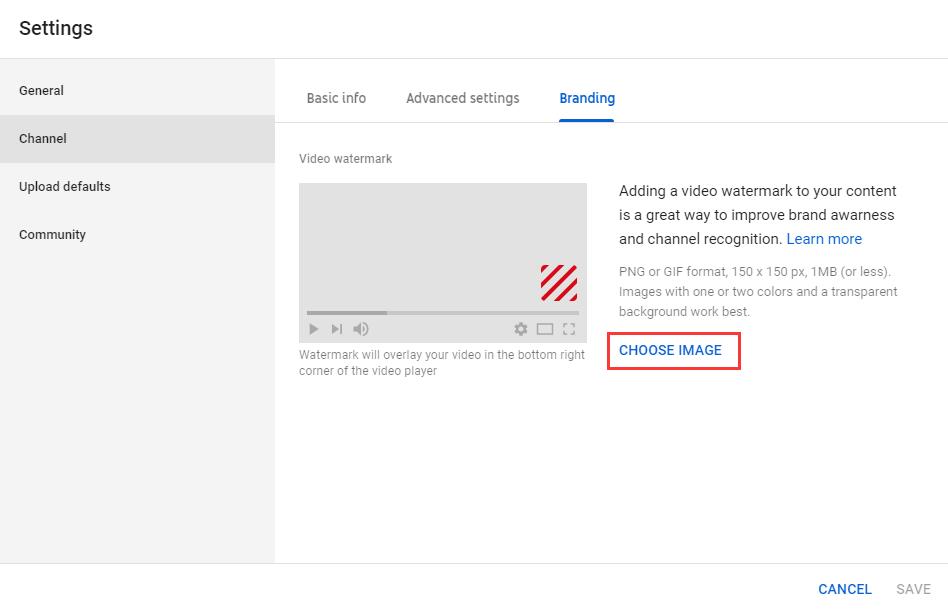Switch to the Advanced settings tab
The height and width of the screenshot is (611, 948).
pyautogui.click(x=463, y=98)
